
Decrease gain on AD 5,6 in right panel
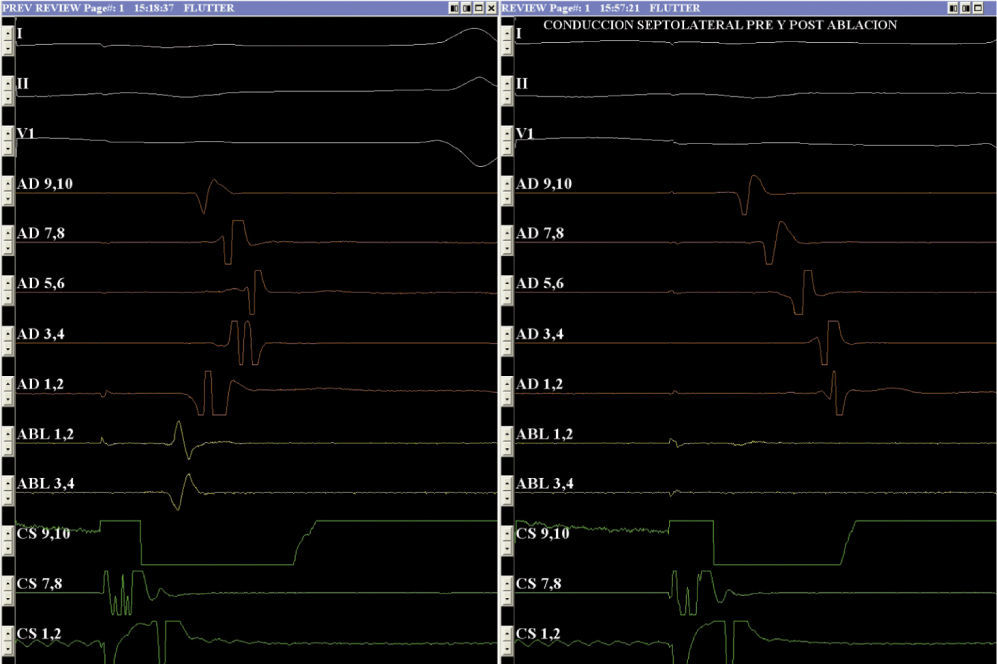tap(506, 296)
